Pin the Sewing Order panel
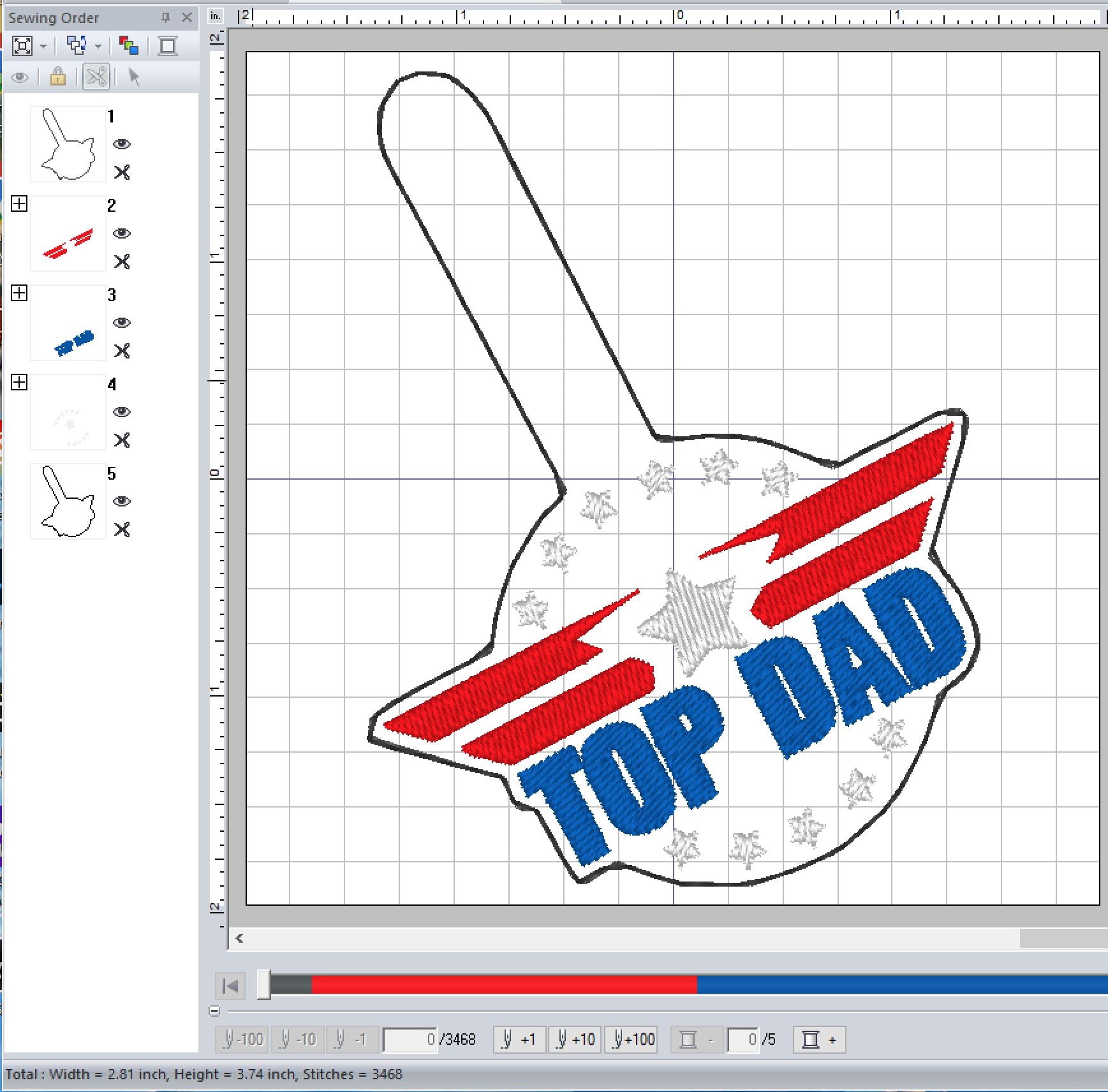This screenshot has width=1108, height=1092. tap(165, 18)
